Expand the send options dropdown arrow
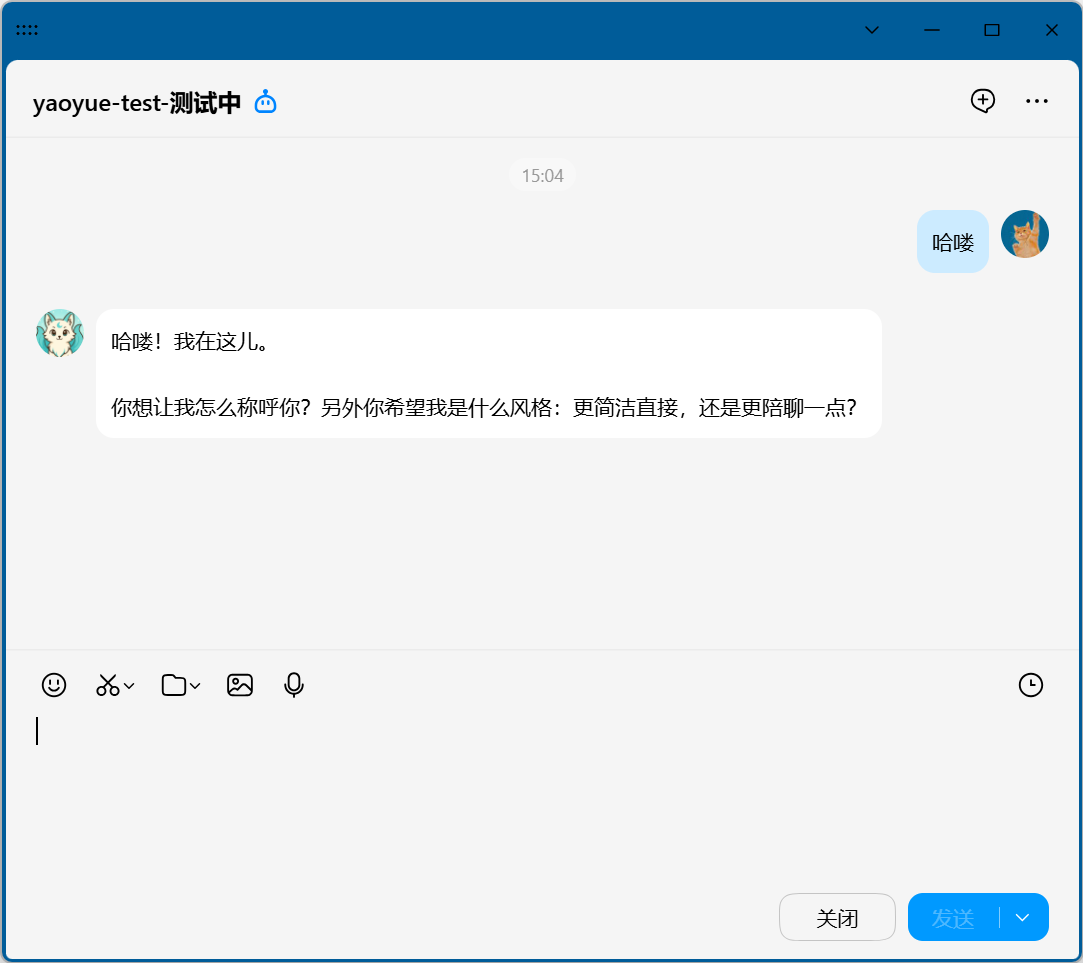The image size is (1083, 963). (1022, 918)
